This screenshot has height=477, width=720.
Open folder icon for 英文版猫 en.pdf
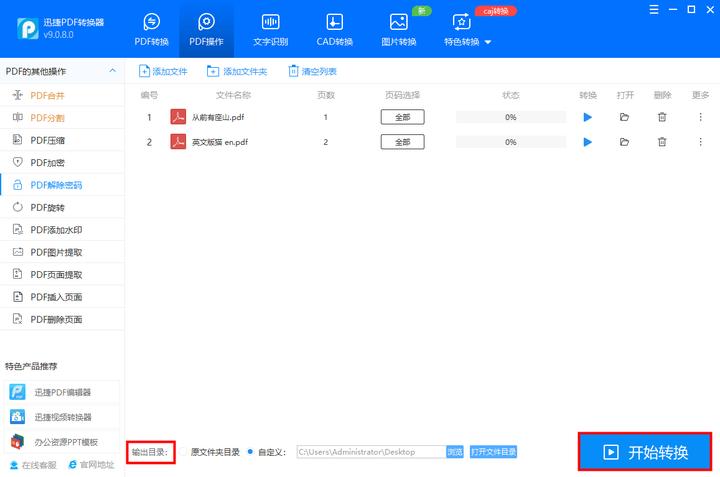click(x=624, y=142)
